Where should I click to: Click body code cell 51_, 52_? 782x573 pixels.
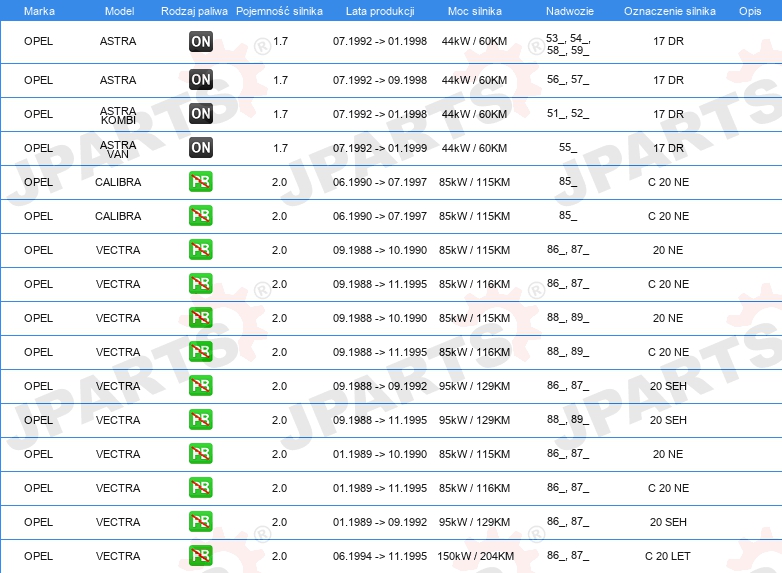click(568, 113)
